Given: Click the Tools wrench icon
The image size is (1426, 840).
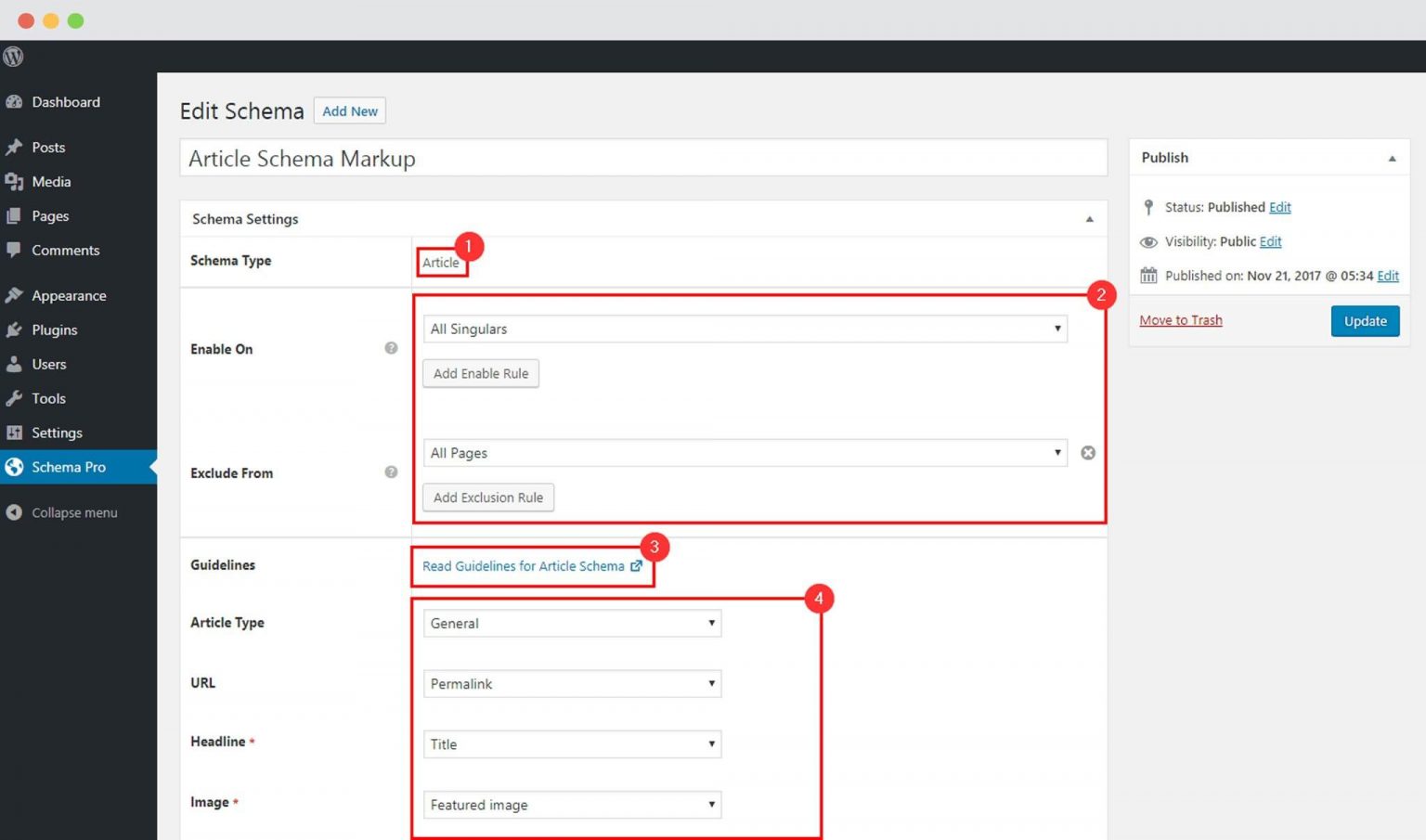Looking at the screenshot, I should tap(16, 398).
